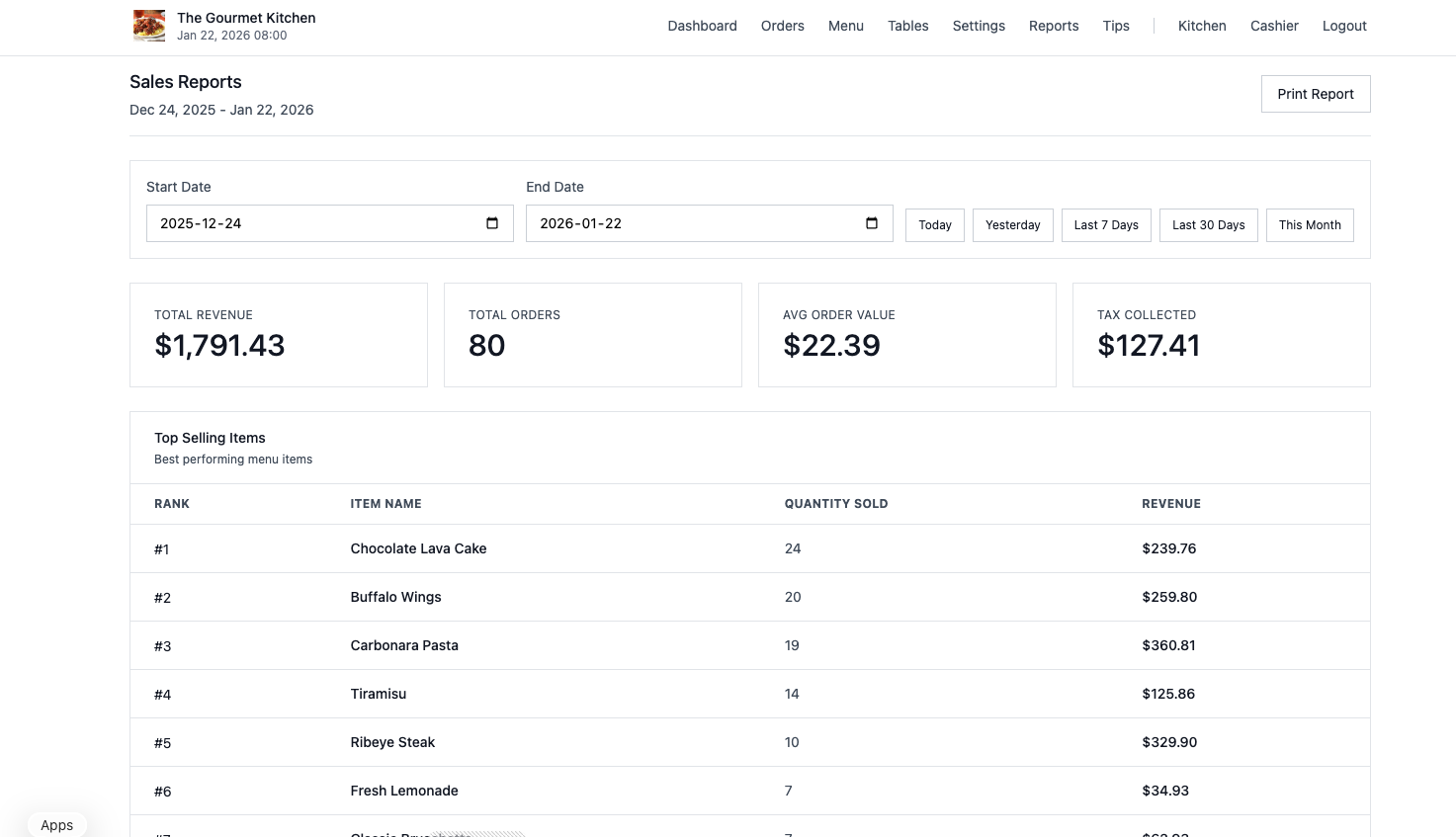This screenshot has width=1456, height=837.
Task: Open the Start Date calendar picker
Action: tap(491, 223)
